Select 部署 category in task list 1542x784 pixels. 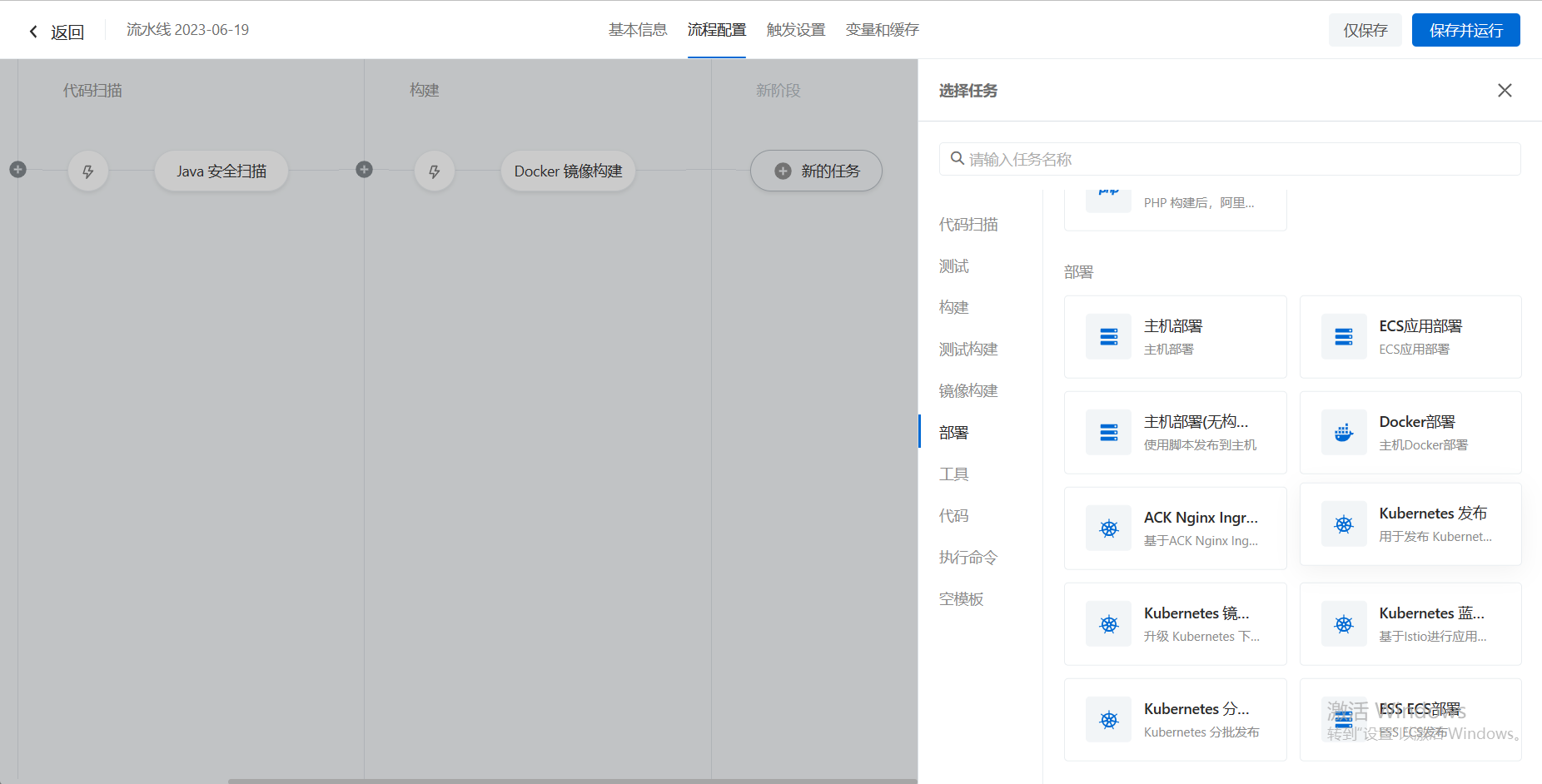click(x=954, y=433)
